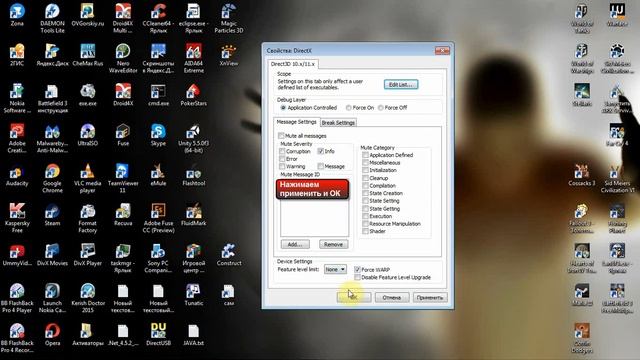Image resolution: width=640 pixels, height=360 pixels.
Task: Click the Skype desktop icon
Action: point(158,135)
